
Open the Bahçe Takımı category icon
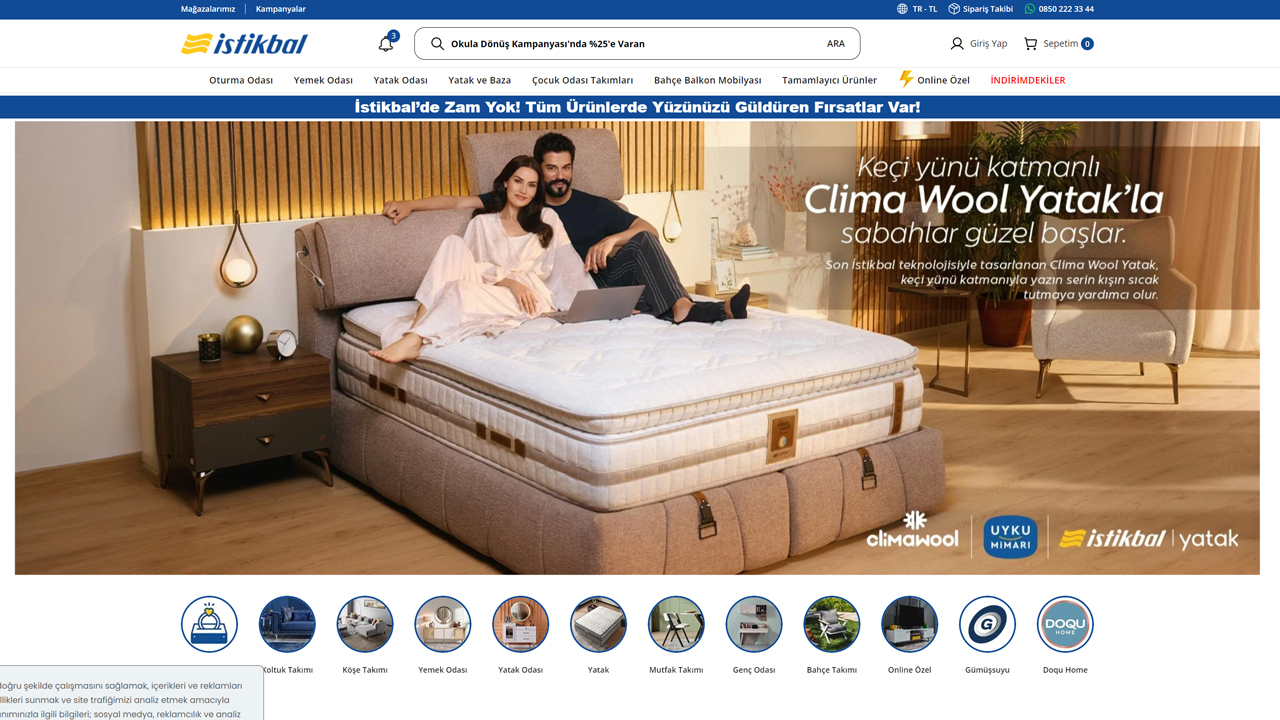832,624
